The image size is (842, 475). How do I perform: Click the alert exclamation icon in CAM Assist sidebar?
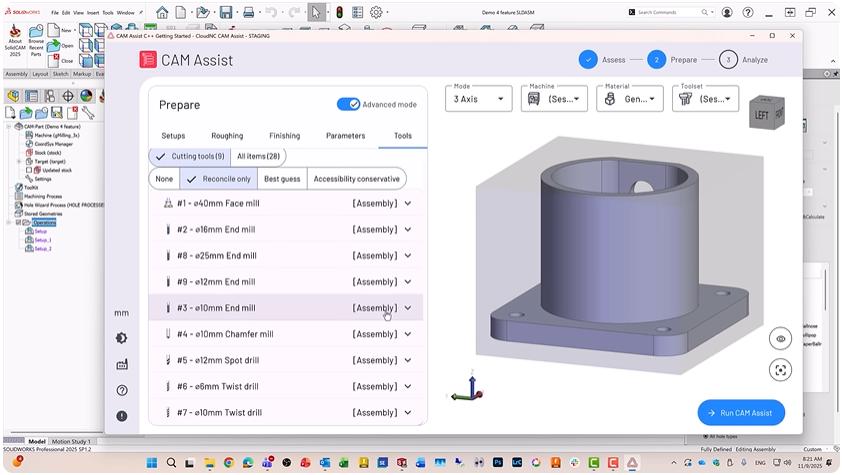(121, 416)
